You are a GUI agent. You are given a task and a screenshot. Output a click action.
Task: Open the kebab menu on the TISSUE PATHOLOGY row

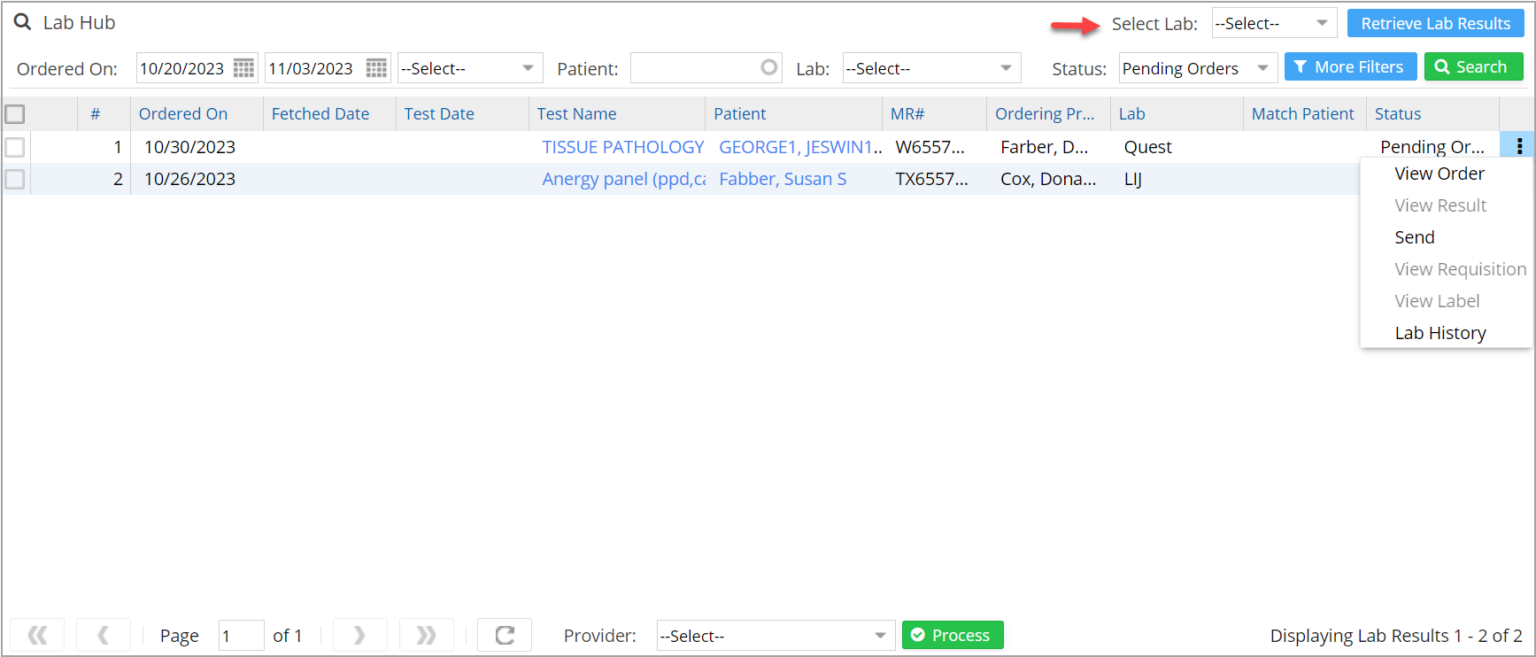(x=1519, y=146)
